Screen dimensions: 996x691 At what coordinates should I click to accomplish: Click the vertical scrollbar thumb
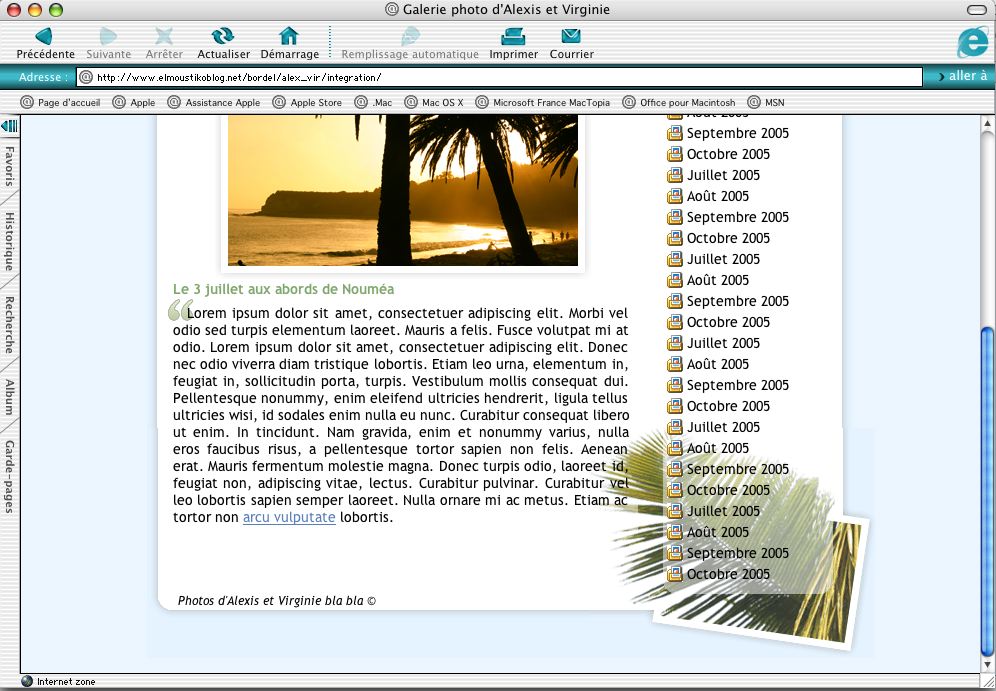coord(987,492)
